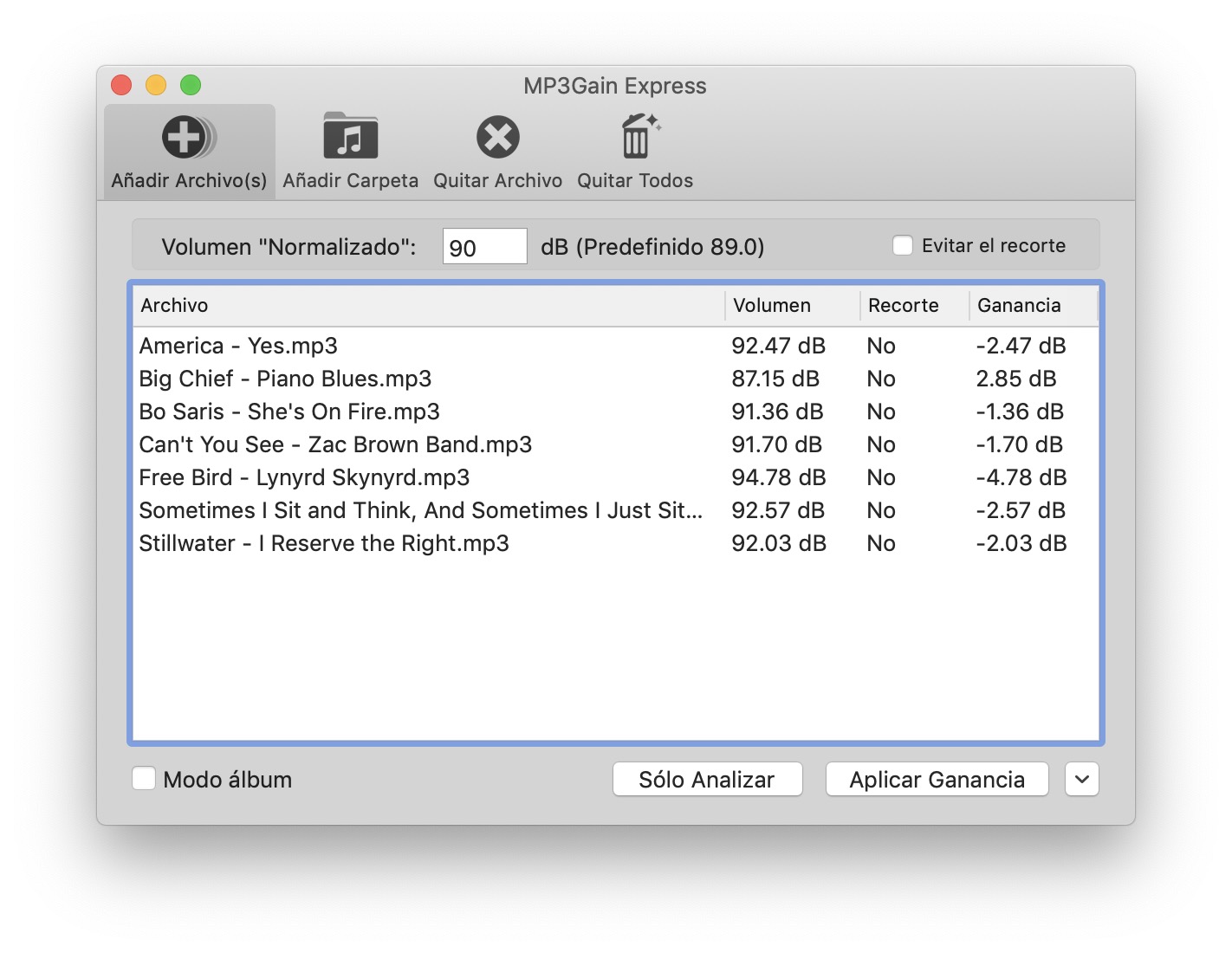Select the Free Bird - Lynyrd Skynyrd.mp3 row
1232x953 pixels.
[433, 477]
